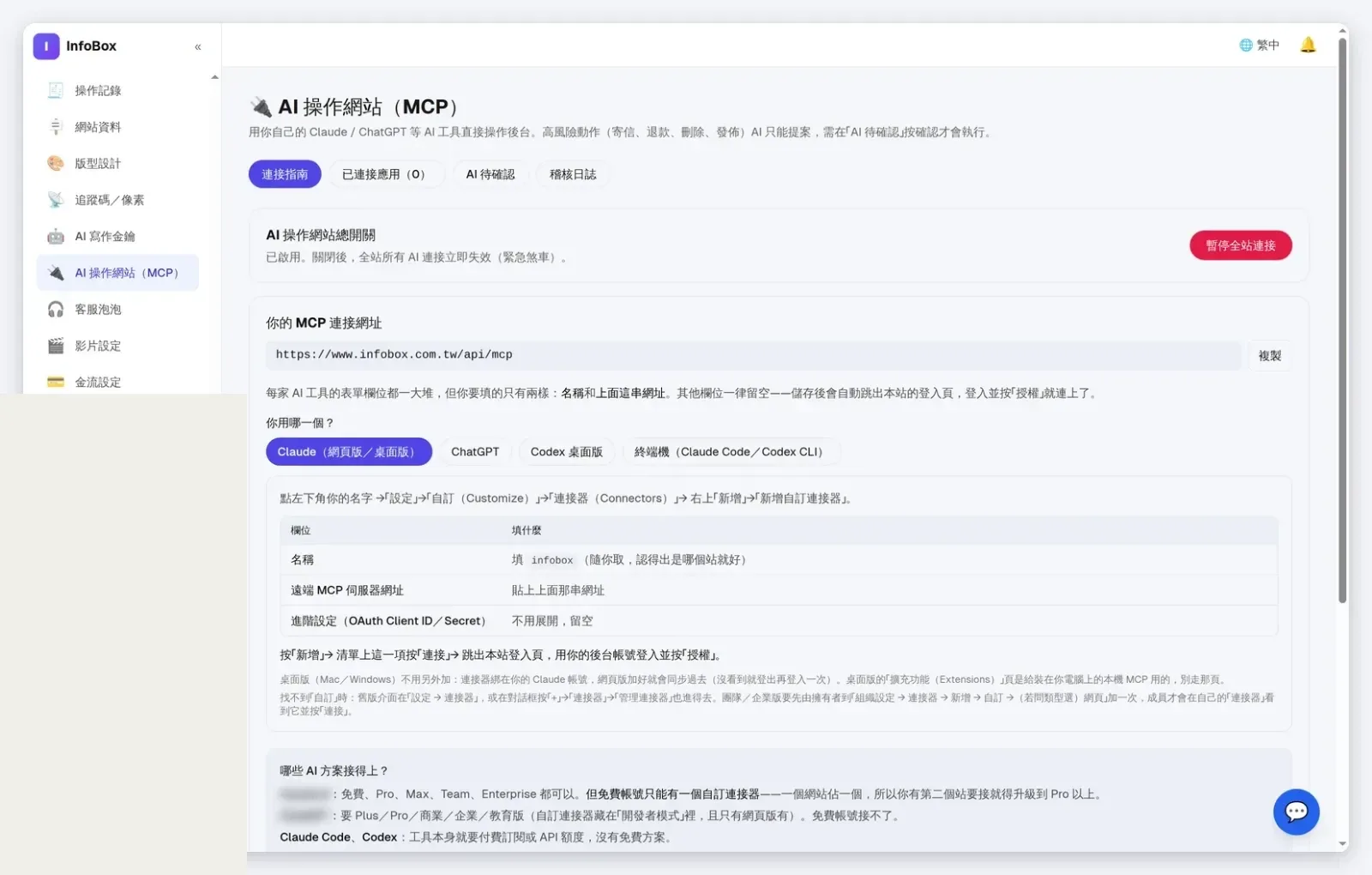1372x875 pixels.
Task: Open the 版型設計 palette icon
Action: click(x=56, y=163)
